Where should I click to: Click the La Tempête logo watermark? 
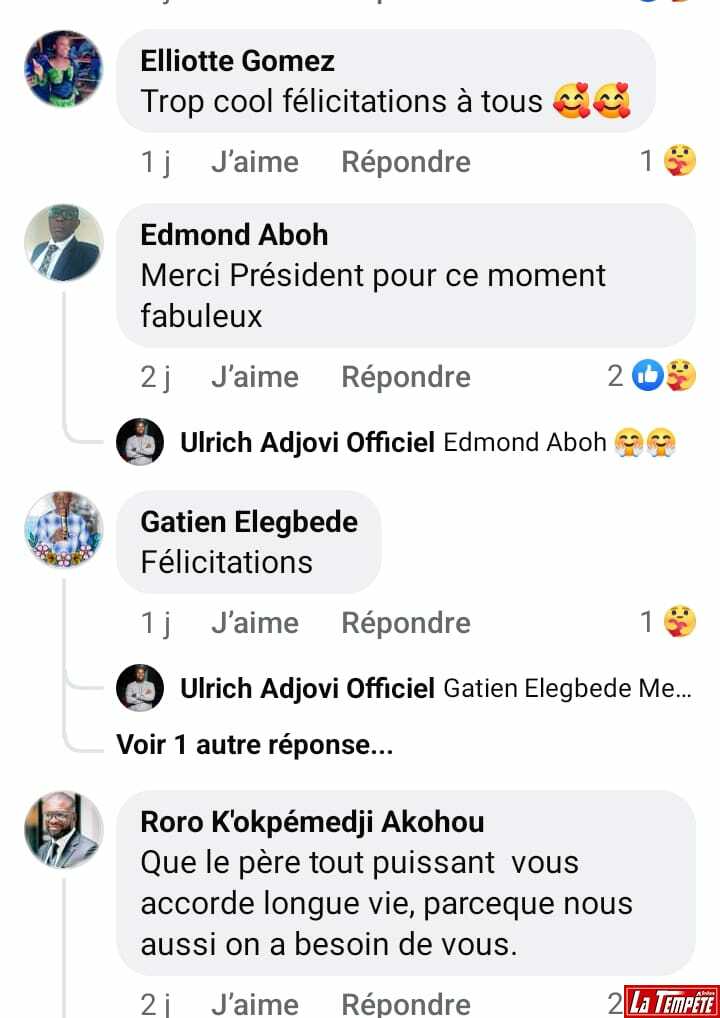point(671,1000)
